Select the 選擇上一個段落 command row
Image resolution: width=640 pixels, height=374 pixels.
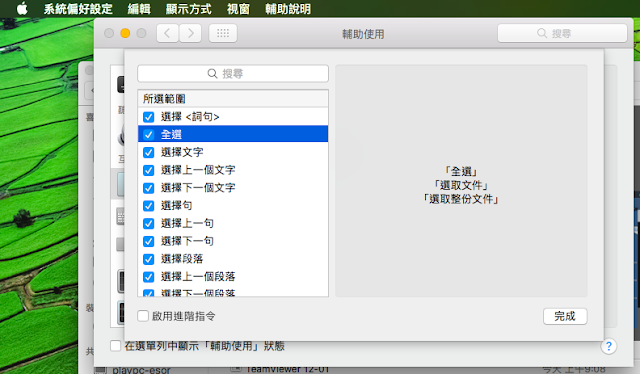[233, 276]
